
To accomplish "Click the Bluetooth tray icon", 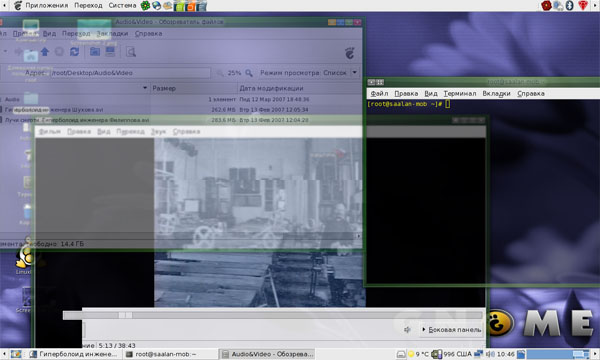I will [569, 5].
